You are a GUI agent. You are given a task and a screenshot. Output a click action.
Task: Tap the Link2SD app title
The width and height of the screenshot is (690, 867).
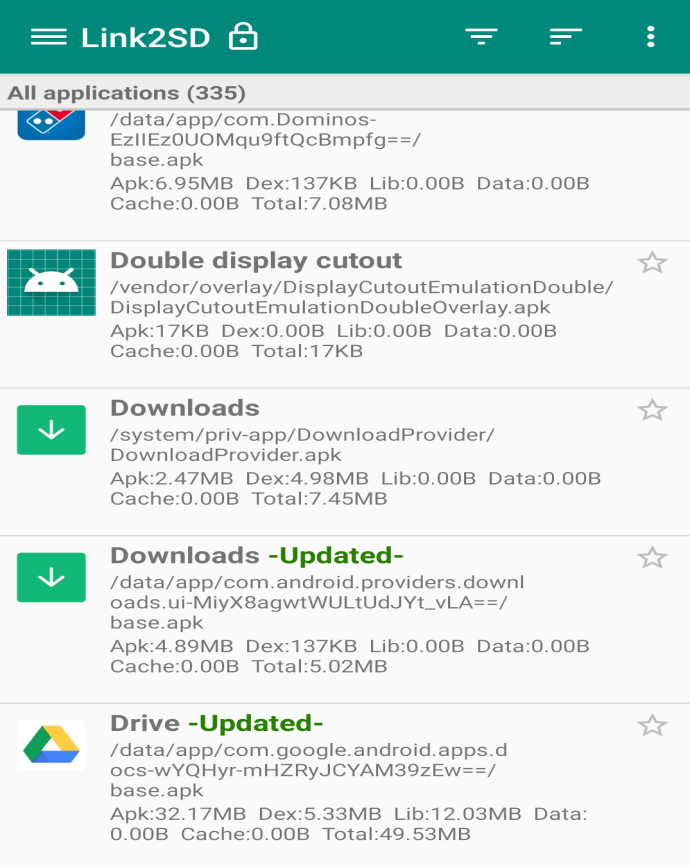pos(145,38)
